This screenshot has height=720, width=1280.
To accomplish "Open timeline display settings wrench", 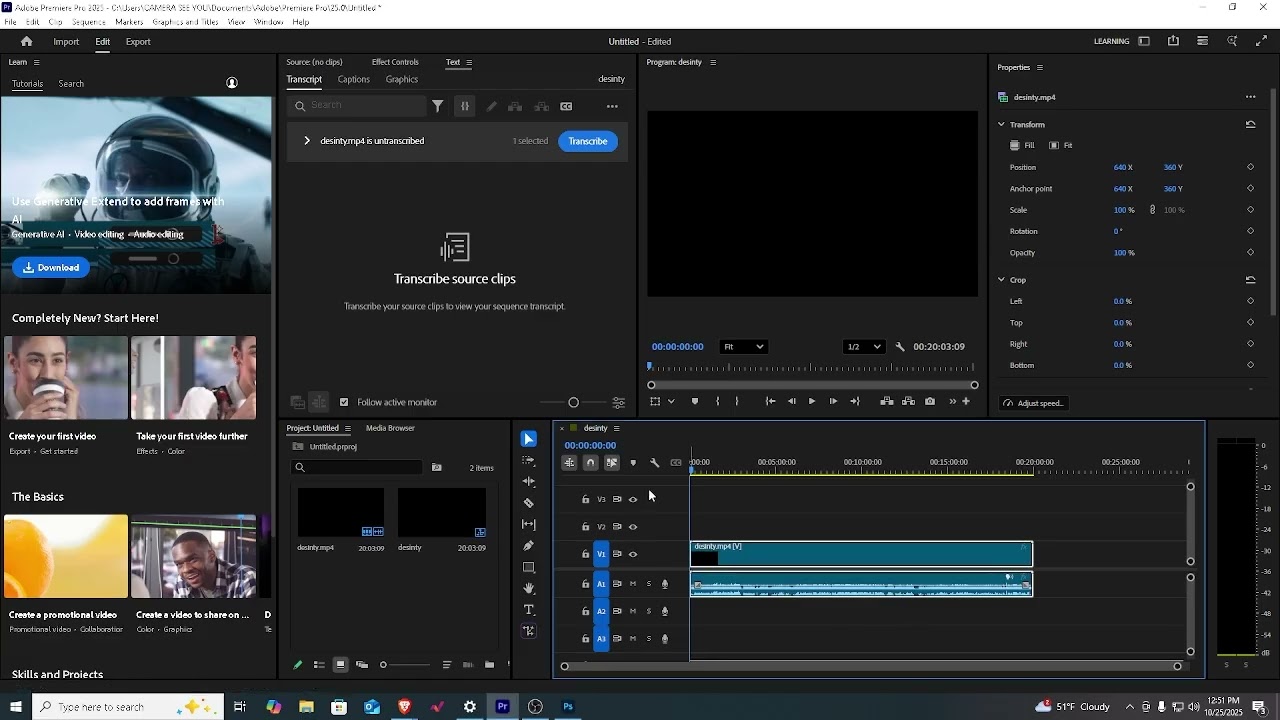I will [x=655, y=463].
